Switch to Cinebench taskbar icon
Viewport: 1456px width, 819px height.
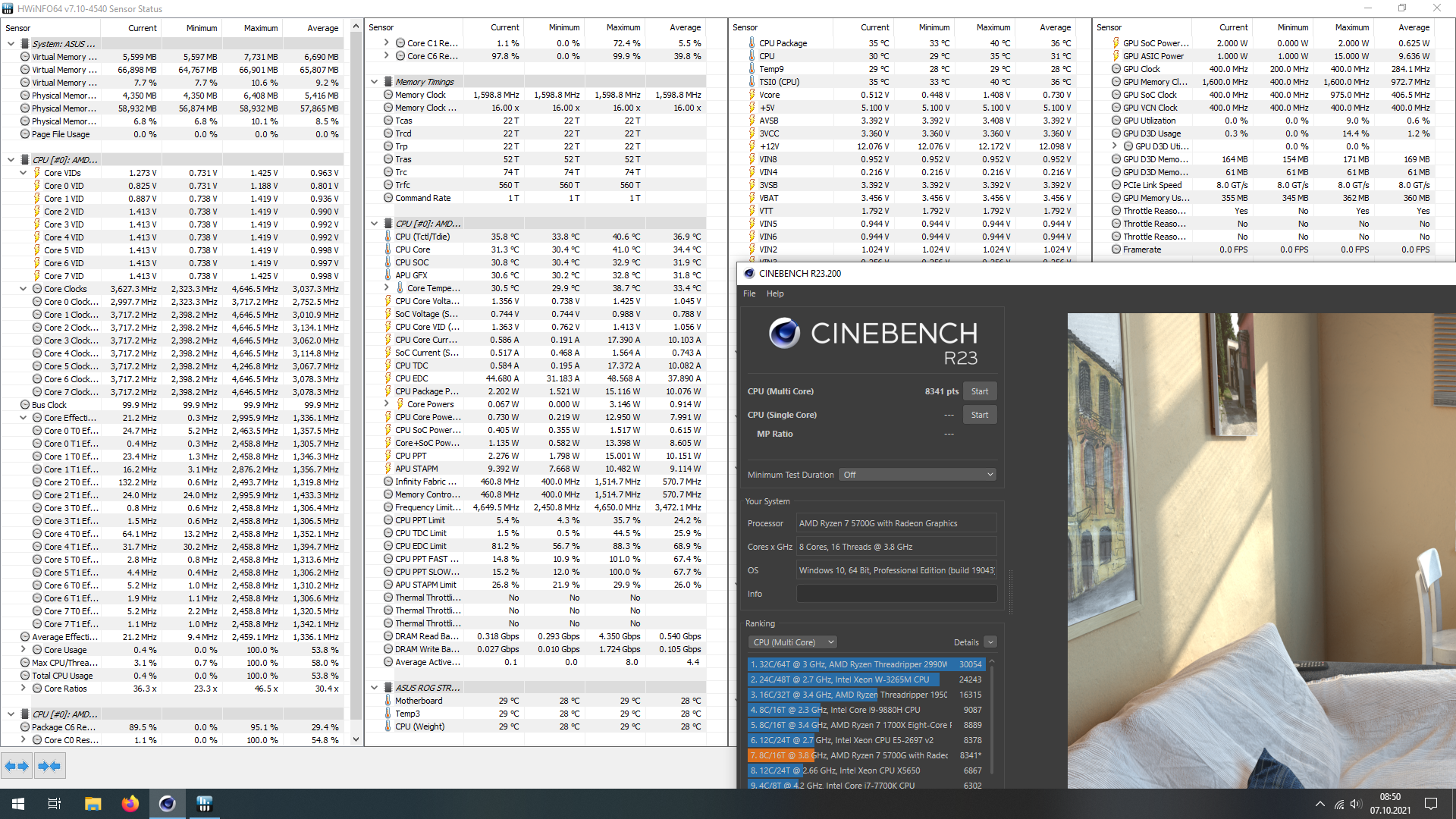pos(167,804)
